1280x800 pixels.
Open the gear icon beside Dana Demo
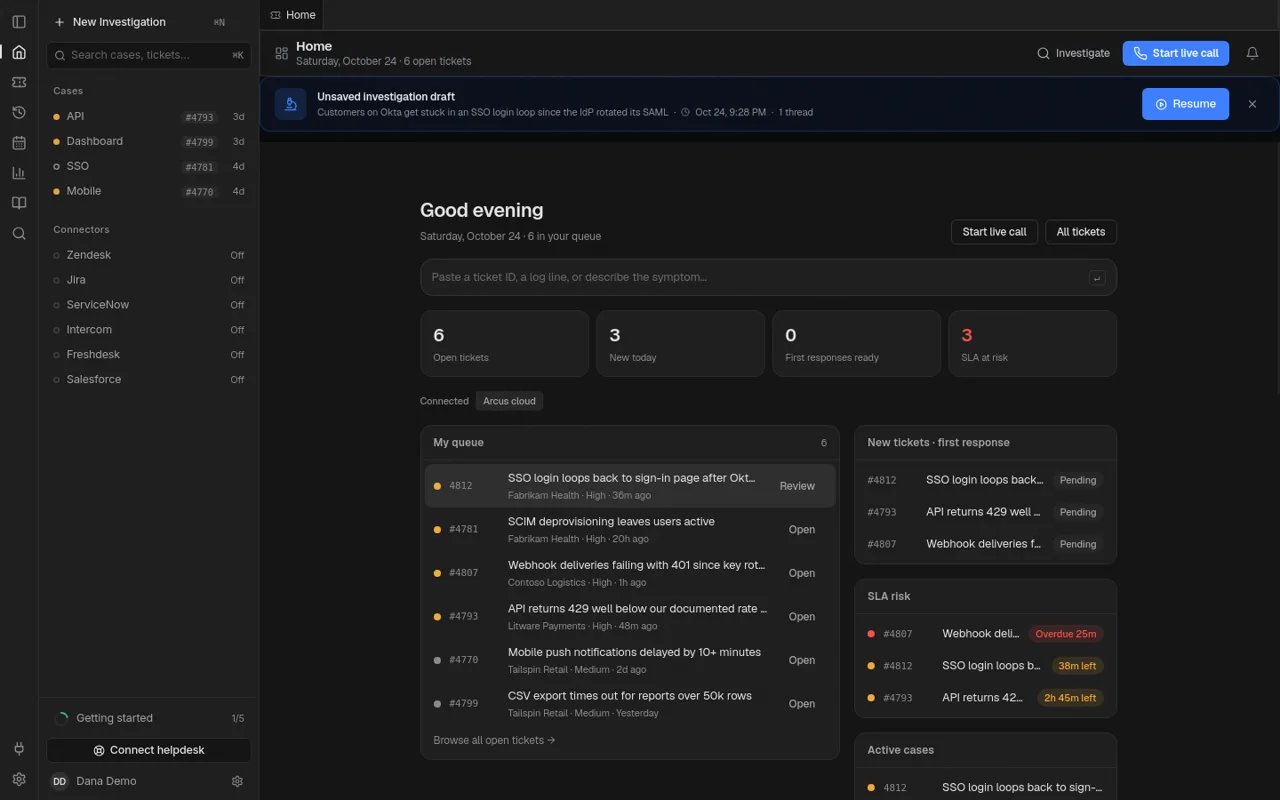(237, 781)
